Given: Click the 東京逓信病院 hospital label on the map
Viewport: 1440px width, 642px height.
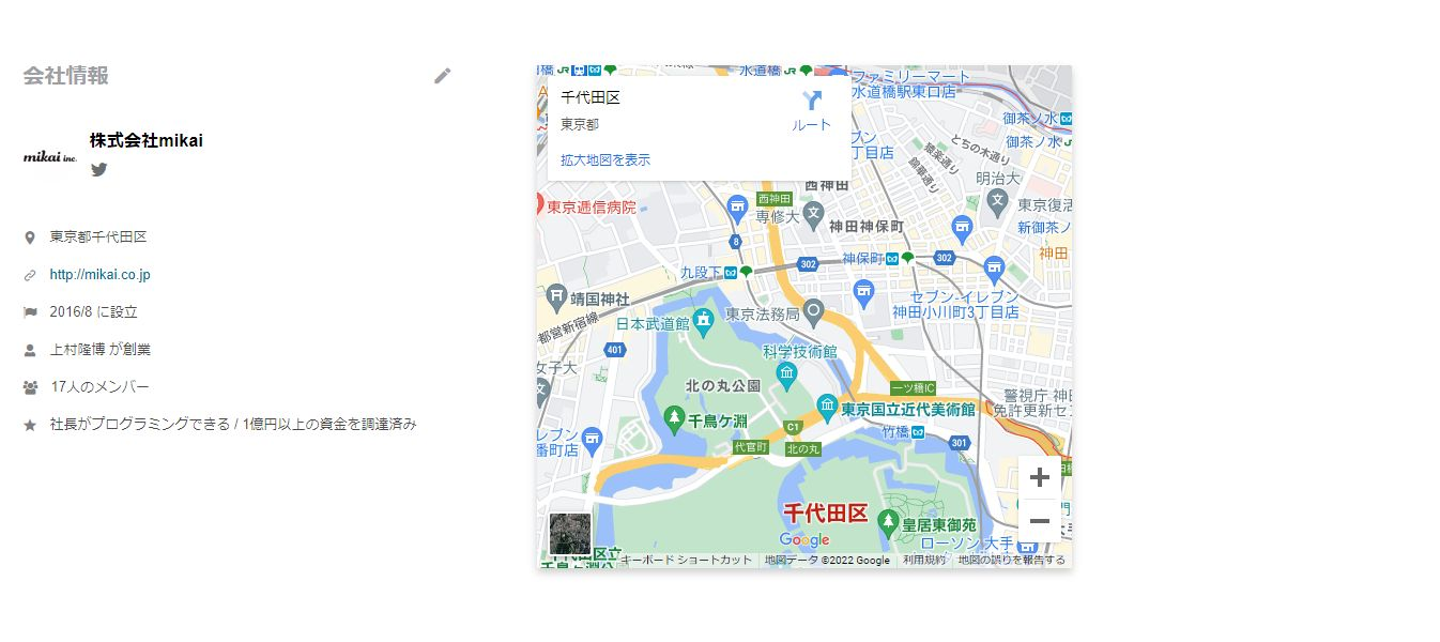Looking at the screenshot, I should click(x=591, y=208).
